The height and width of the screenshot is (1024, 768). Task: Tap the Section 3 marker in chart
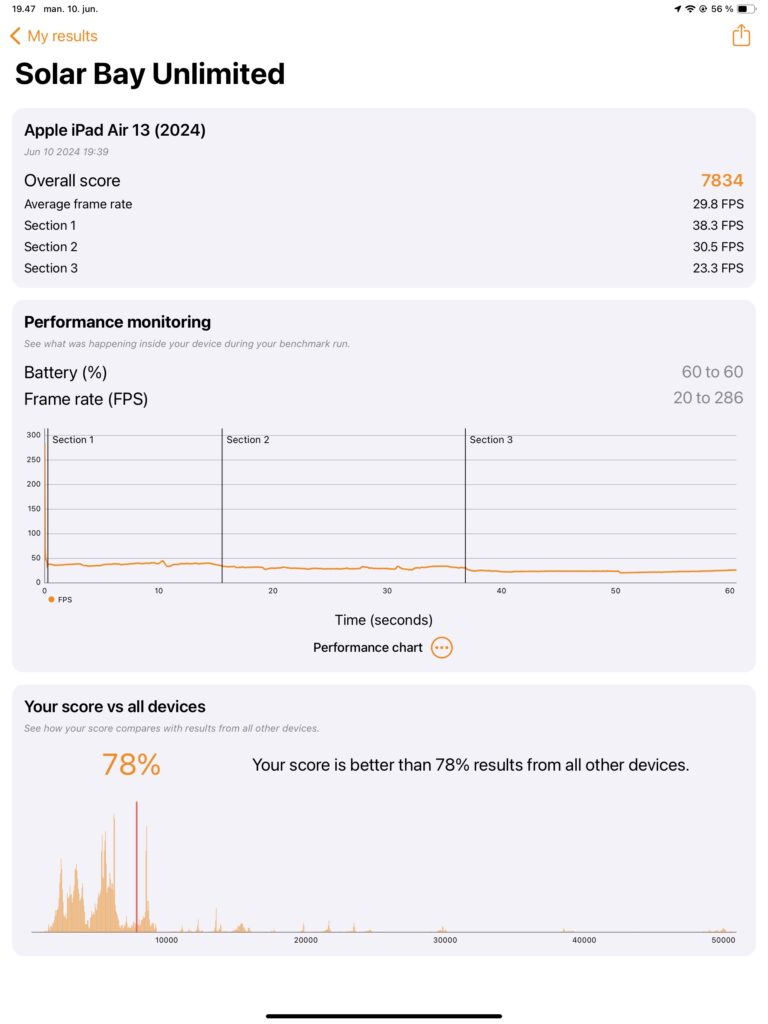tap(490, 440)
